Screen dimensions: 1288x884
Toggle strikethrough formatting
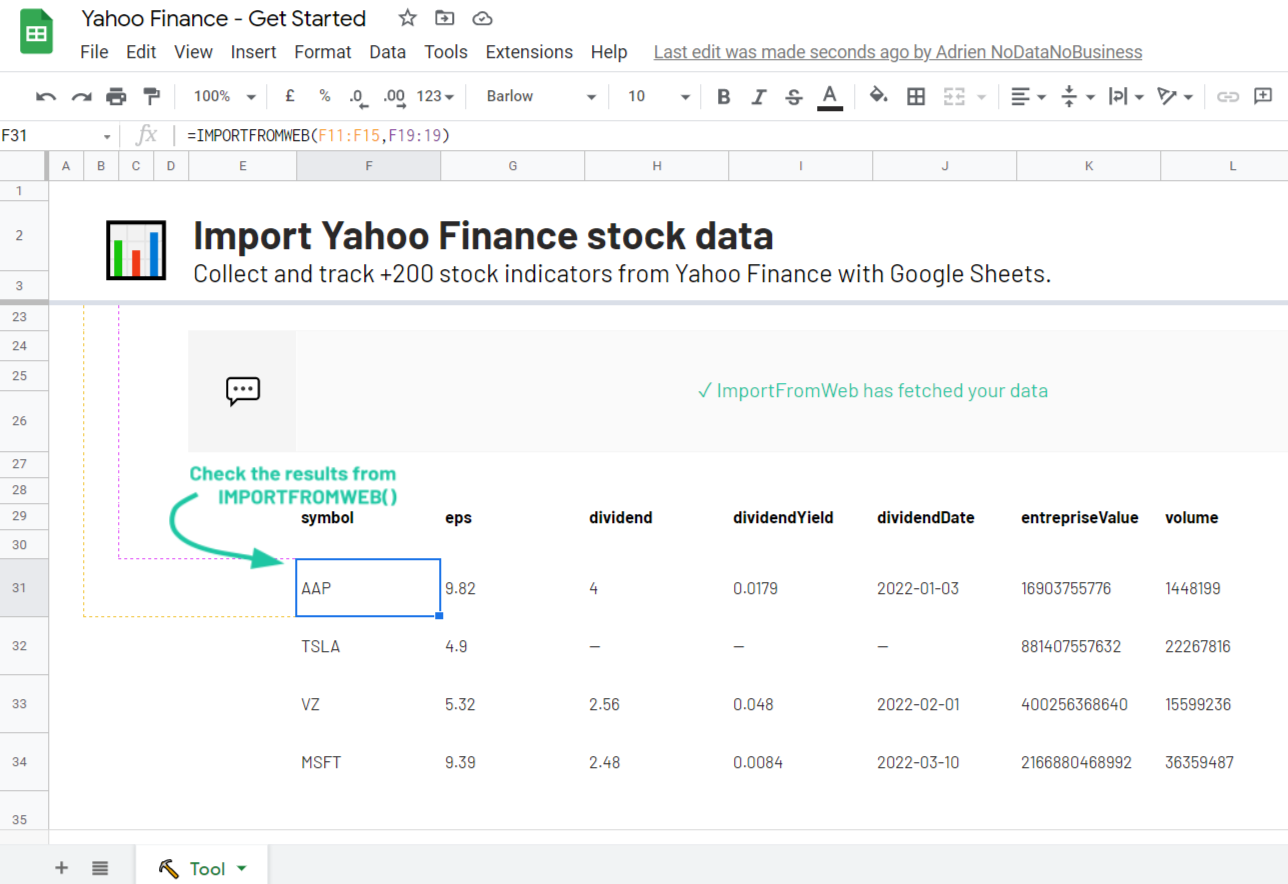pos(794,96)
